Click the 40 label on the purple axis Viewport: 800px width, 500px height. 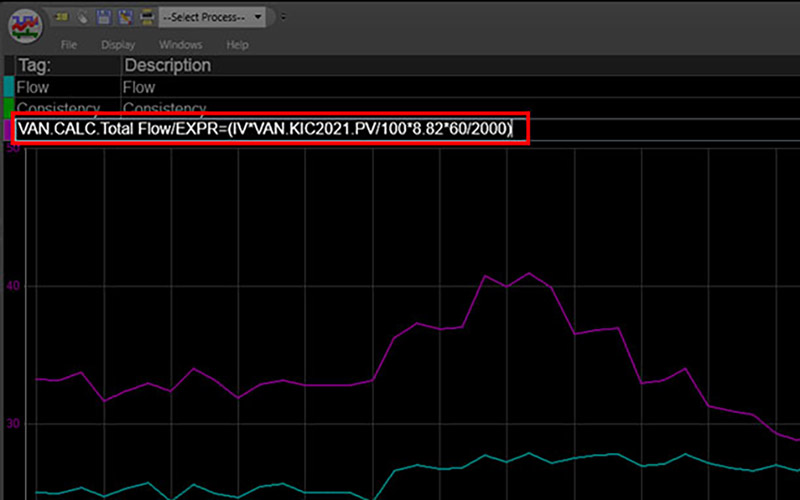pos(13,285)
